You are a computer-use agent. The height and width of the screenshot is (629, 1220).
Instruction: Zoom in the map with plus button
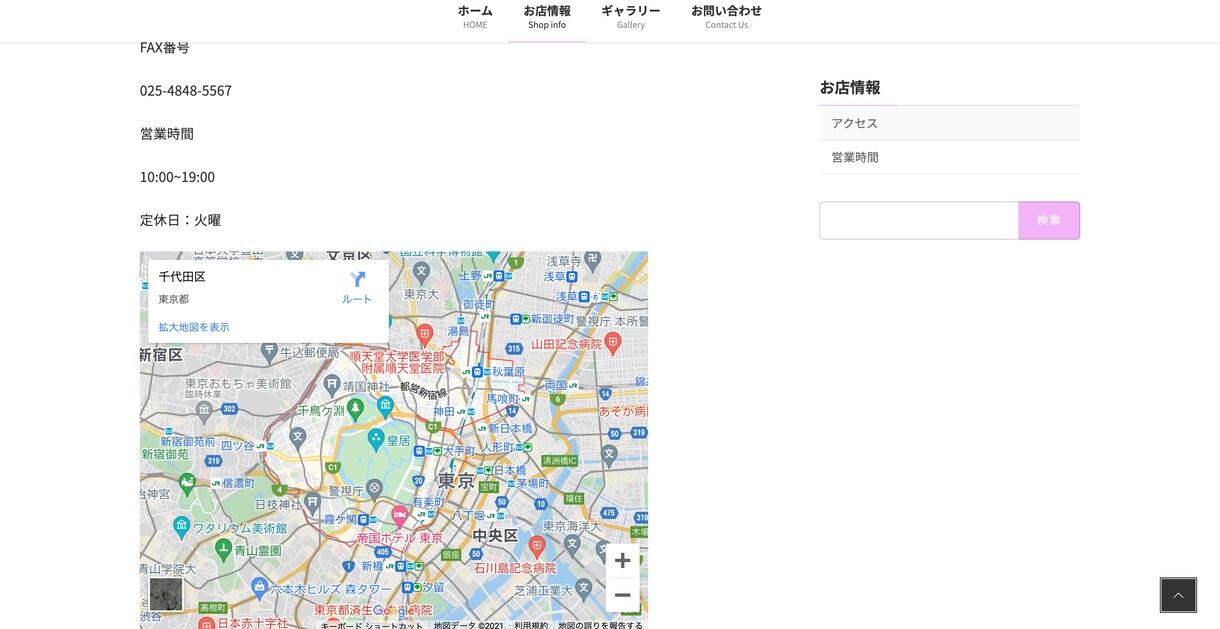tap(622, 560)
